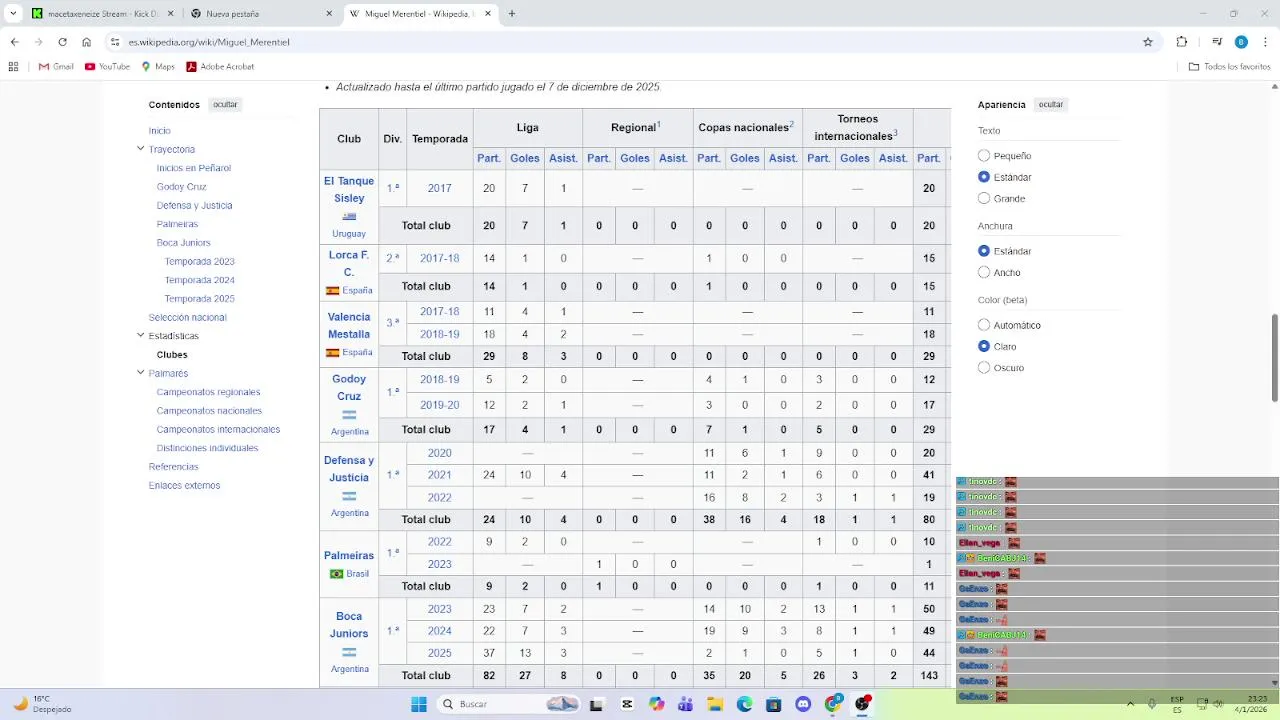Select Automático color mode
This screenshot has width=1280, height=720.
coord(984,325)
